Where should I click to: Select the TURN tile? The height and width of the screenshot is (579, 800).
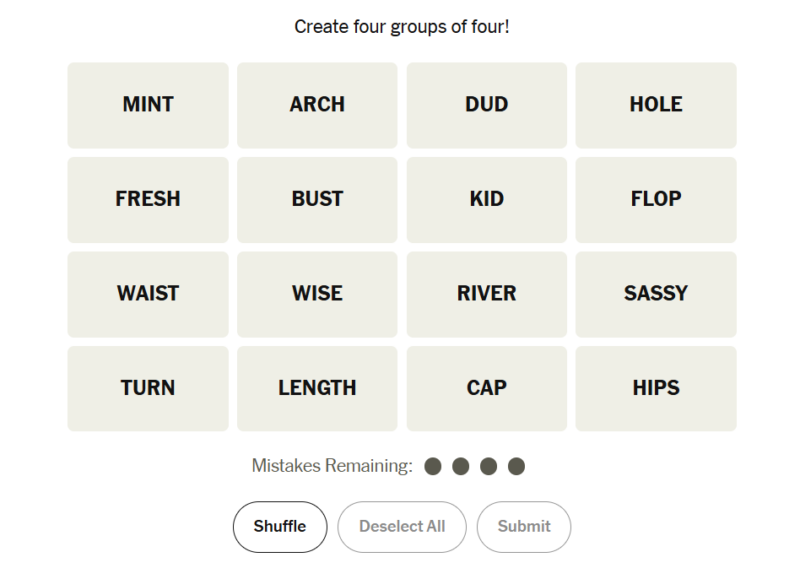[x=148, y=388]
